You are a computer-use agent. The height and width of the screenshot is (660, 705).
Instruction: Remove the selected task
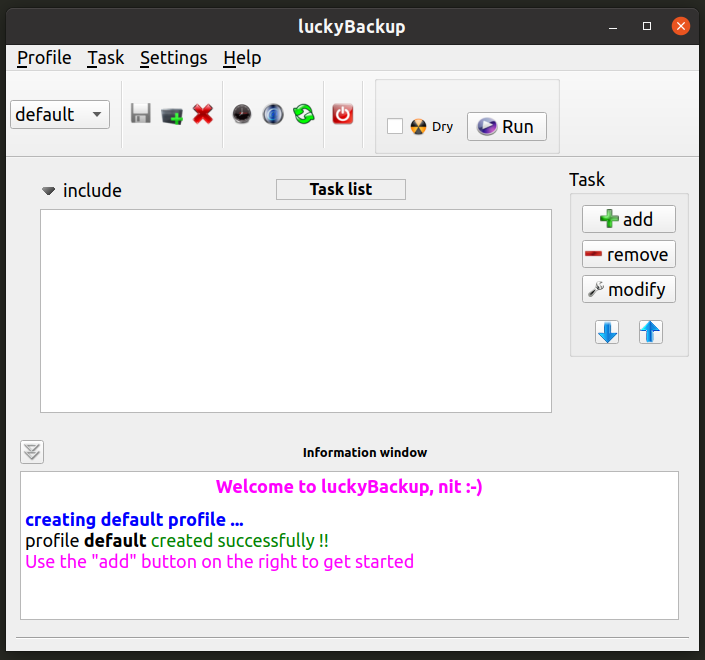[x=629, y=254]
